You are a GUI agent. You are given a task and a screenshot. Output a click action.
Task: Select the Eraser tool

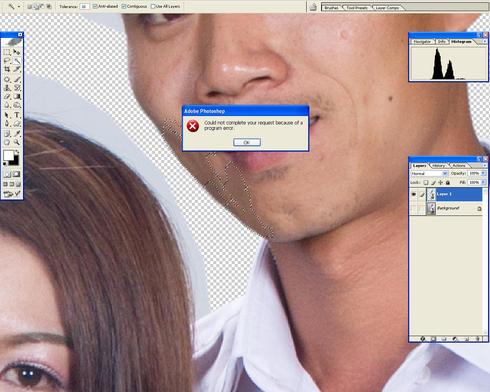(7, 96)
